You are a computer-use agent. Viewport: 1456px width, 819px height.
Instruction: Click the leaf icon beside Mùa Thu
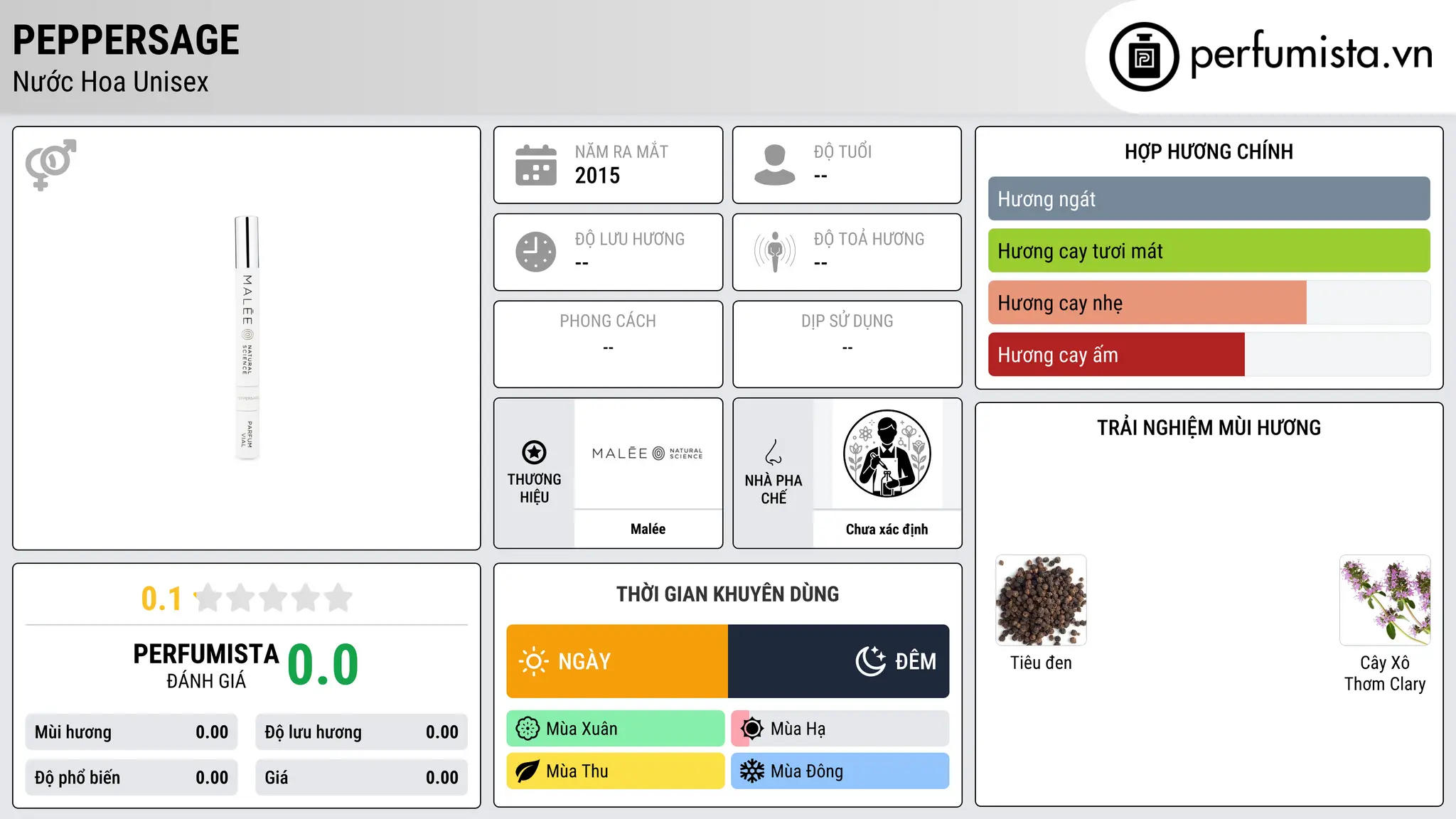coord(528,771)
